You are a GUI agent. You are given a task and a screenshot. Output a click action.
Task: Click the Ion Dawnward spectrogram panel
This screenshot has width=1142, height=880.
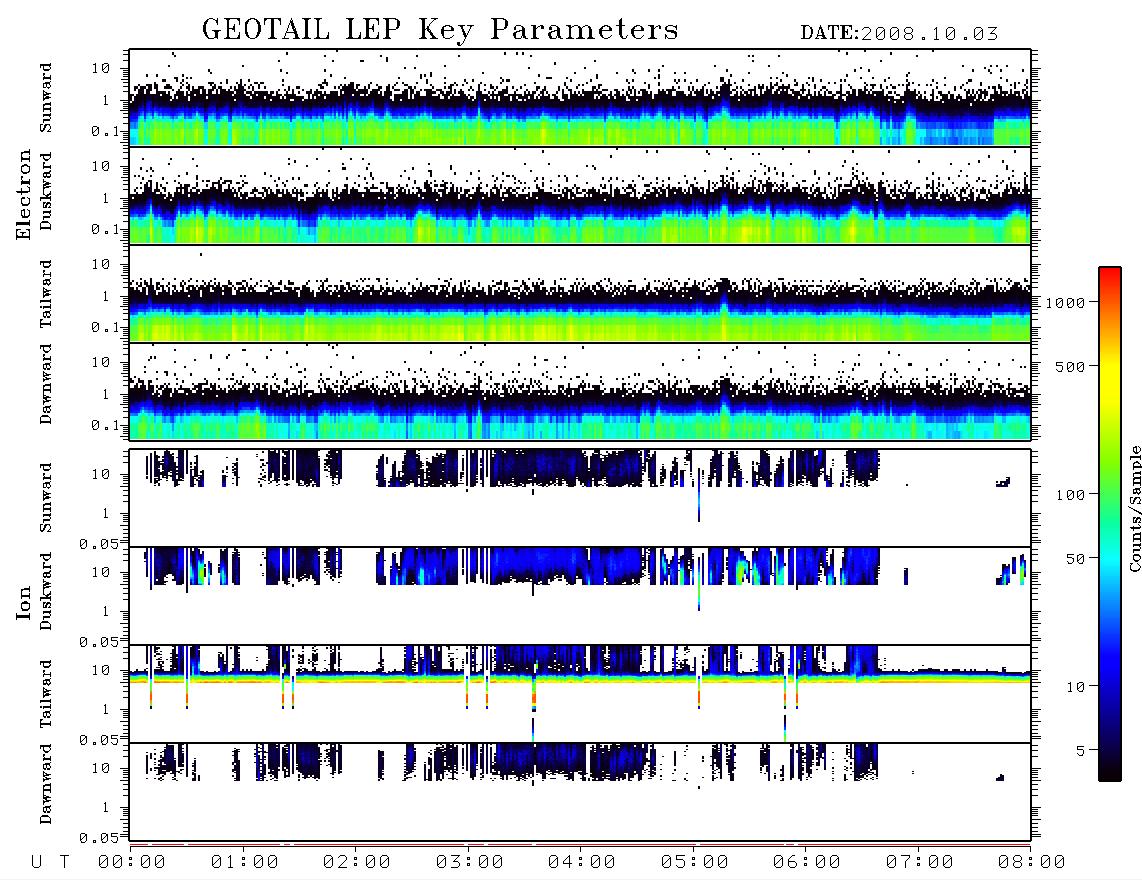pyautogui.click(x=580, y=791)
